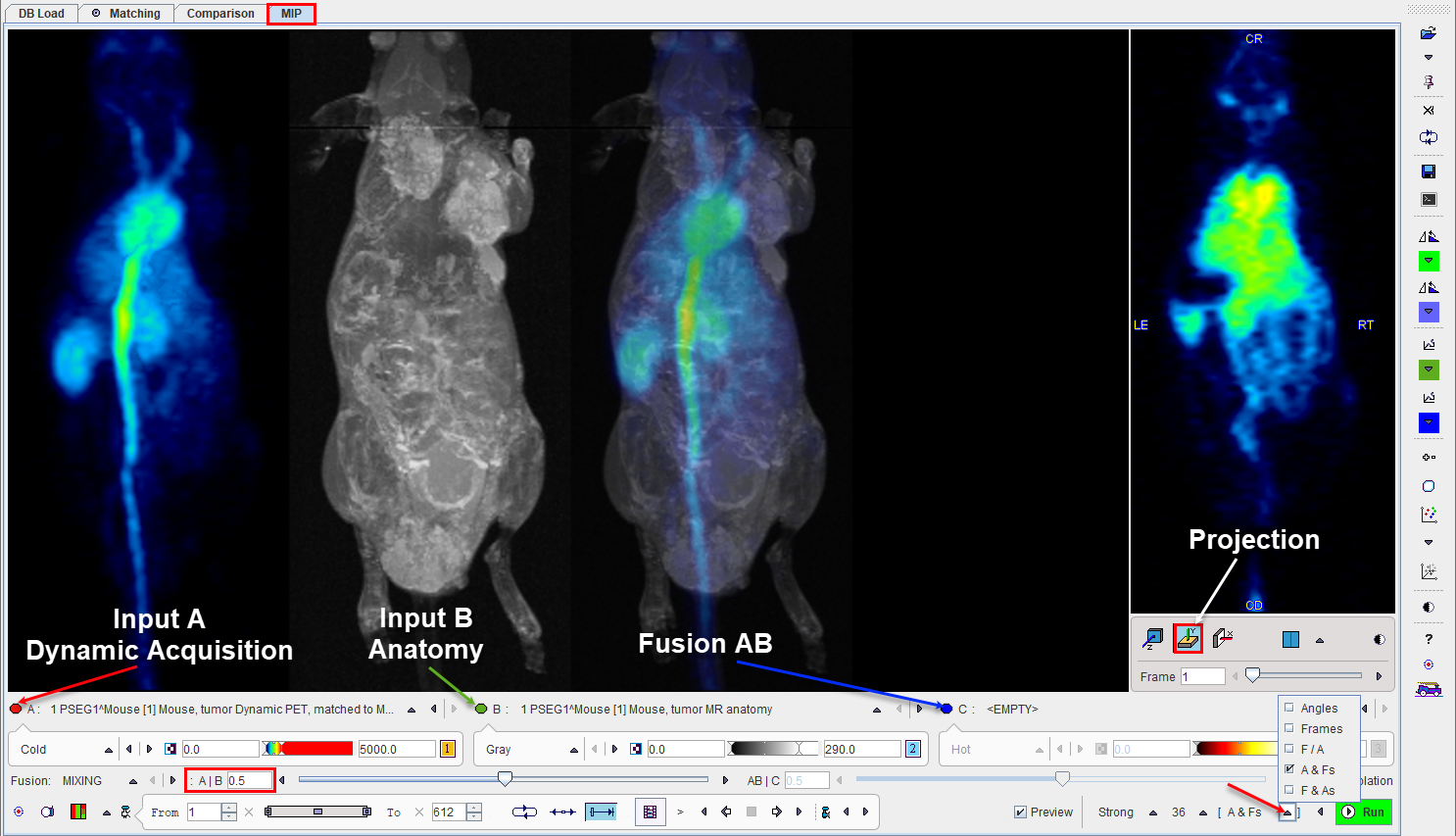Image resolution: width=1456 pixels, height=836 pixels.
Task: Click the A|B fusion mixing slider handle
Action: click(x=505, y=779)
